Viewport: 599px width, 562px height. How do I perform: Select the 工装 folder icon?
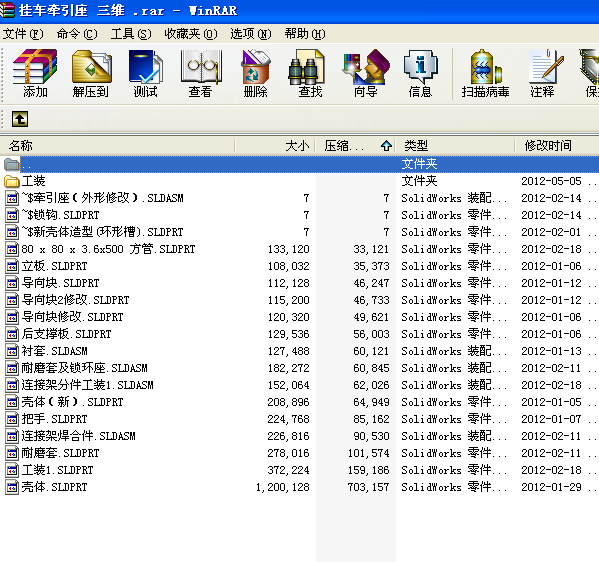click(11, 181)
